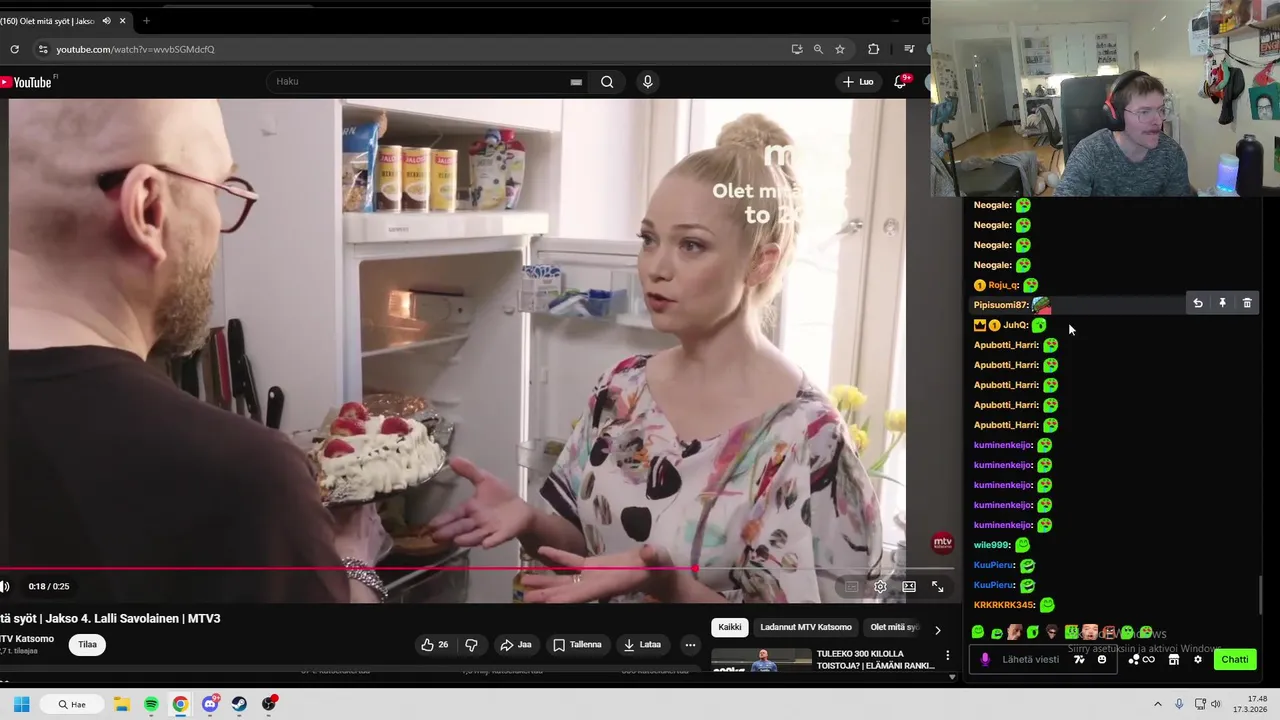
Task: Reply to Pipisuomi87's chat message
Action: click(x=1198, y=303)
